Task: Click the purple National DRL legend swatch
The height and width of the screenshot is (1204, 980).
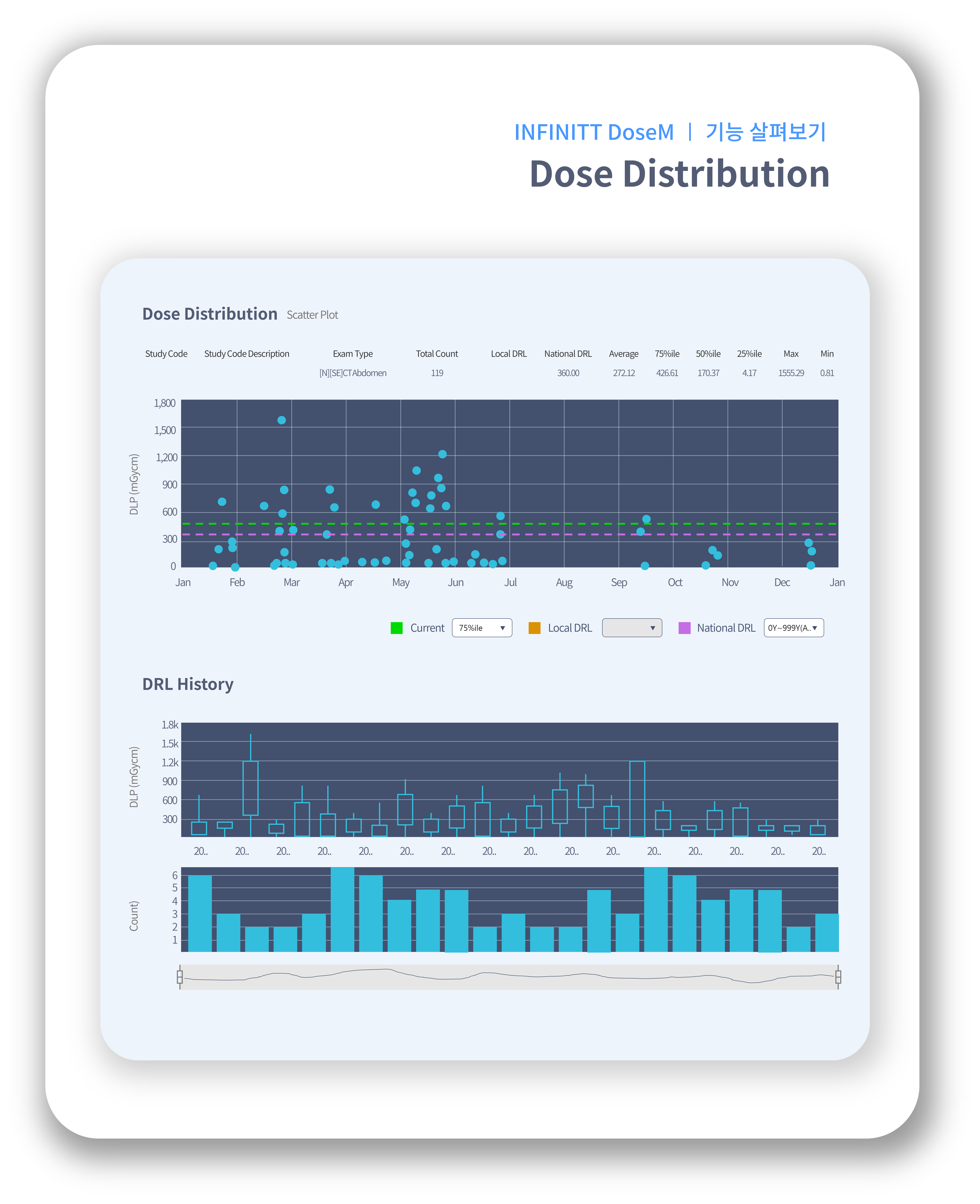Action: [x=684, y=628]
